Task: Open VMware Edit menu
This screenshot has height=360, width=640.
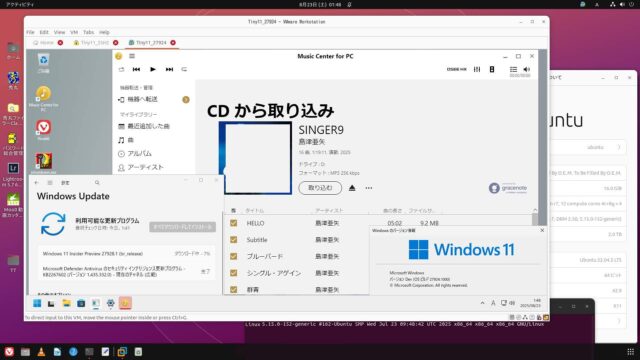Action: pos(44,32)
